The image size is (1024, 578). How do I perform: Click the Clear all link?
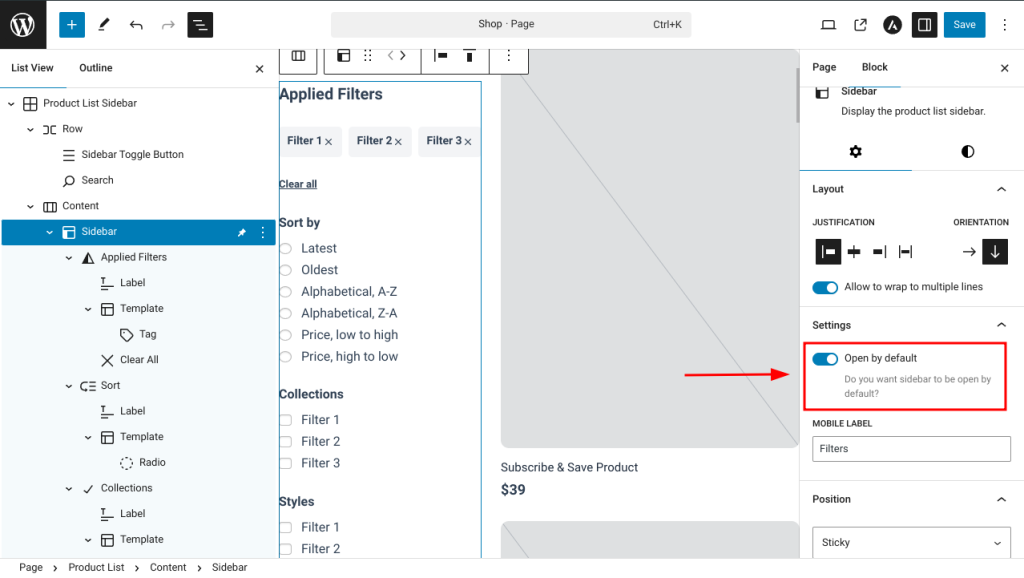pyautogui.click(x=298, y=184)
